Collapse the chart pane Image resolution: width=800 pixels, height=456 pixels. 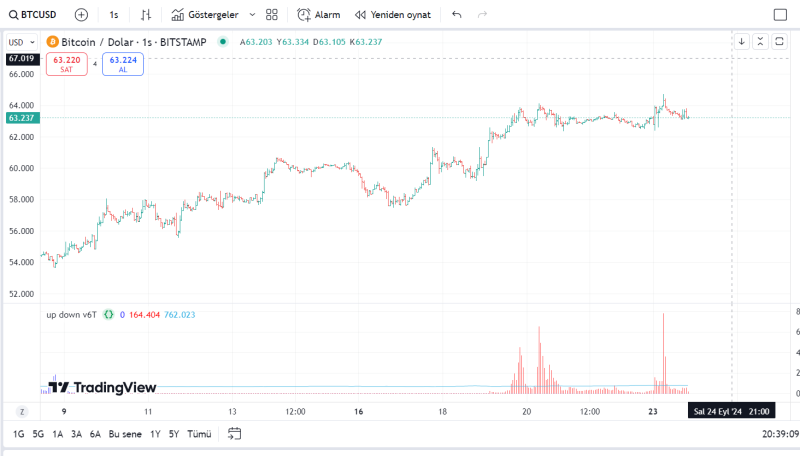pos(760,41)
